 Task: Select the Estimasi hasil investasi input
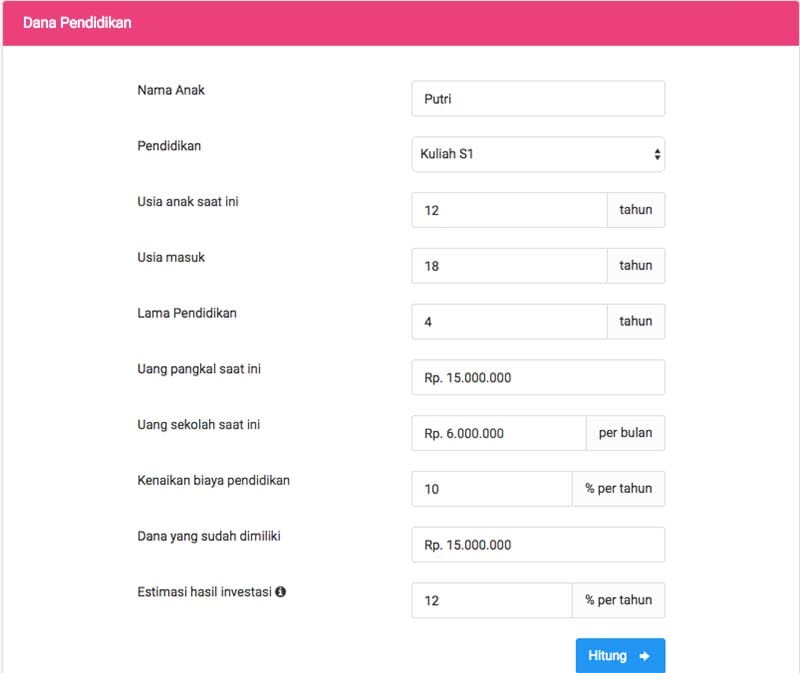(x=491, y=601)
